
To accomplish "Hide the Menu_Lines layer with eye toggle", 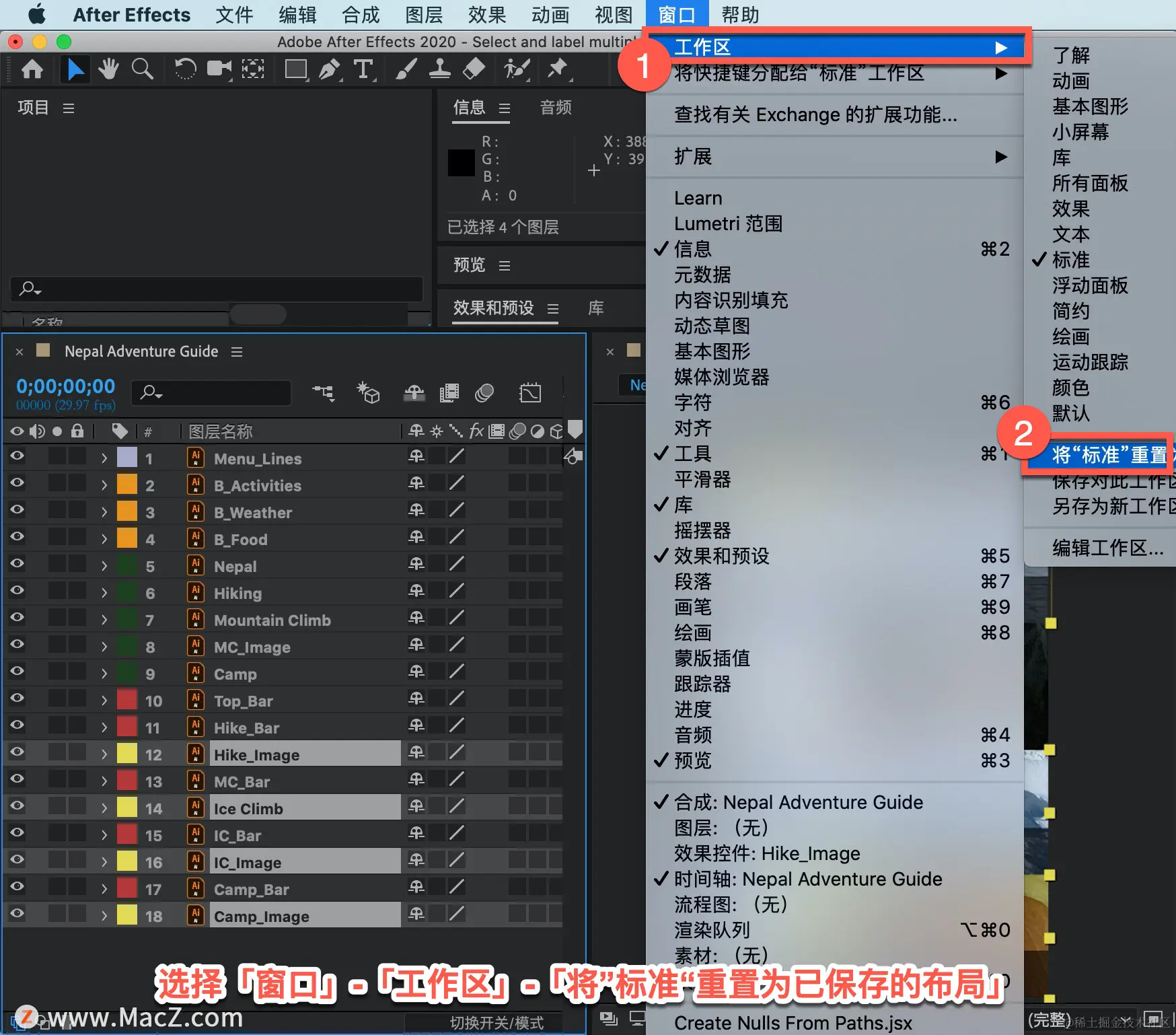I will tap(17, 456).
